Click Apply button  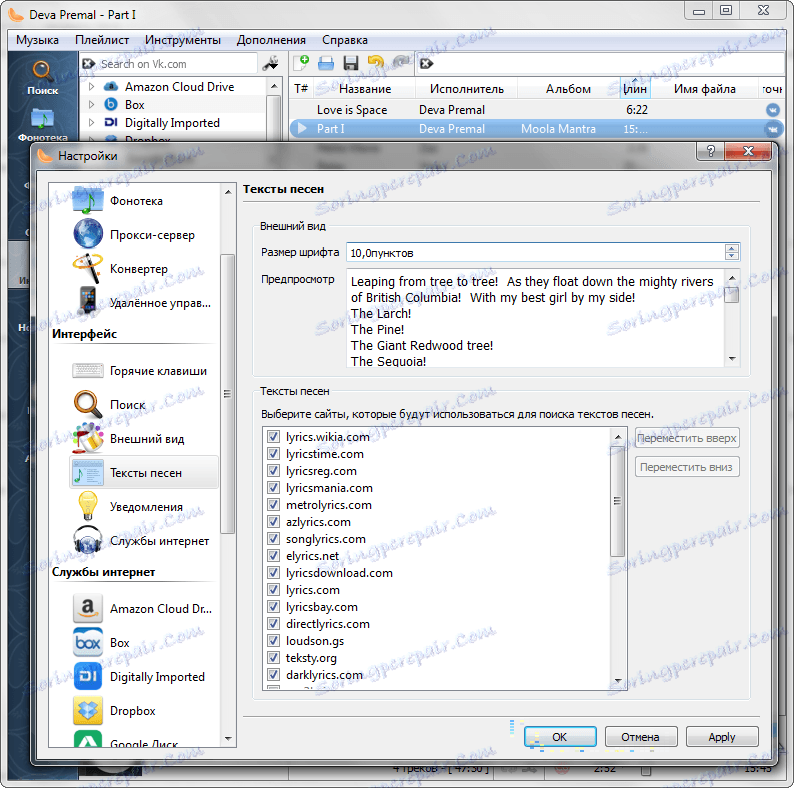[722, 737]
